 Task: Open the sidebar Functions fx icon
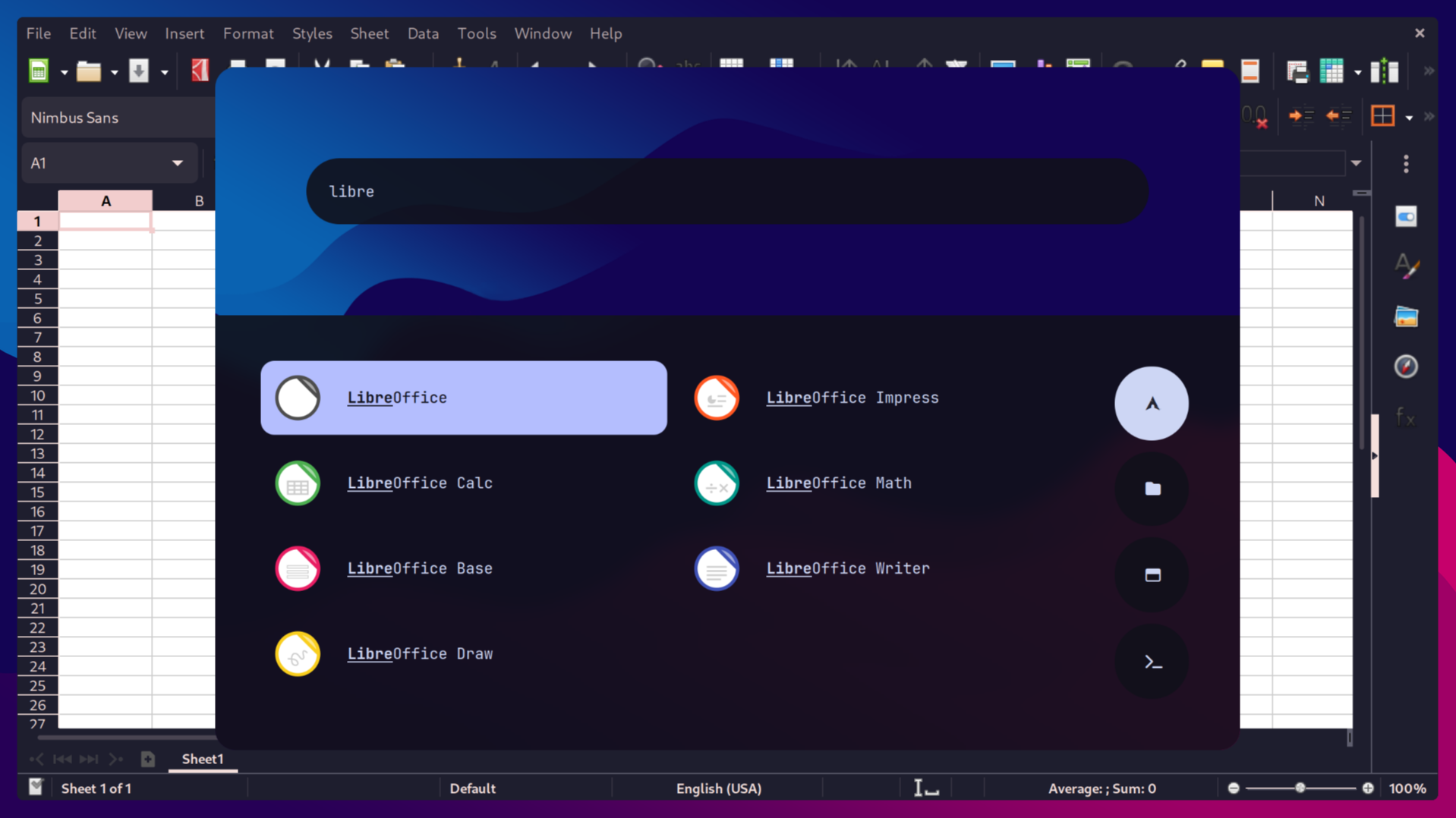click(x=1406, y=417)
